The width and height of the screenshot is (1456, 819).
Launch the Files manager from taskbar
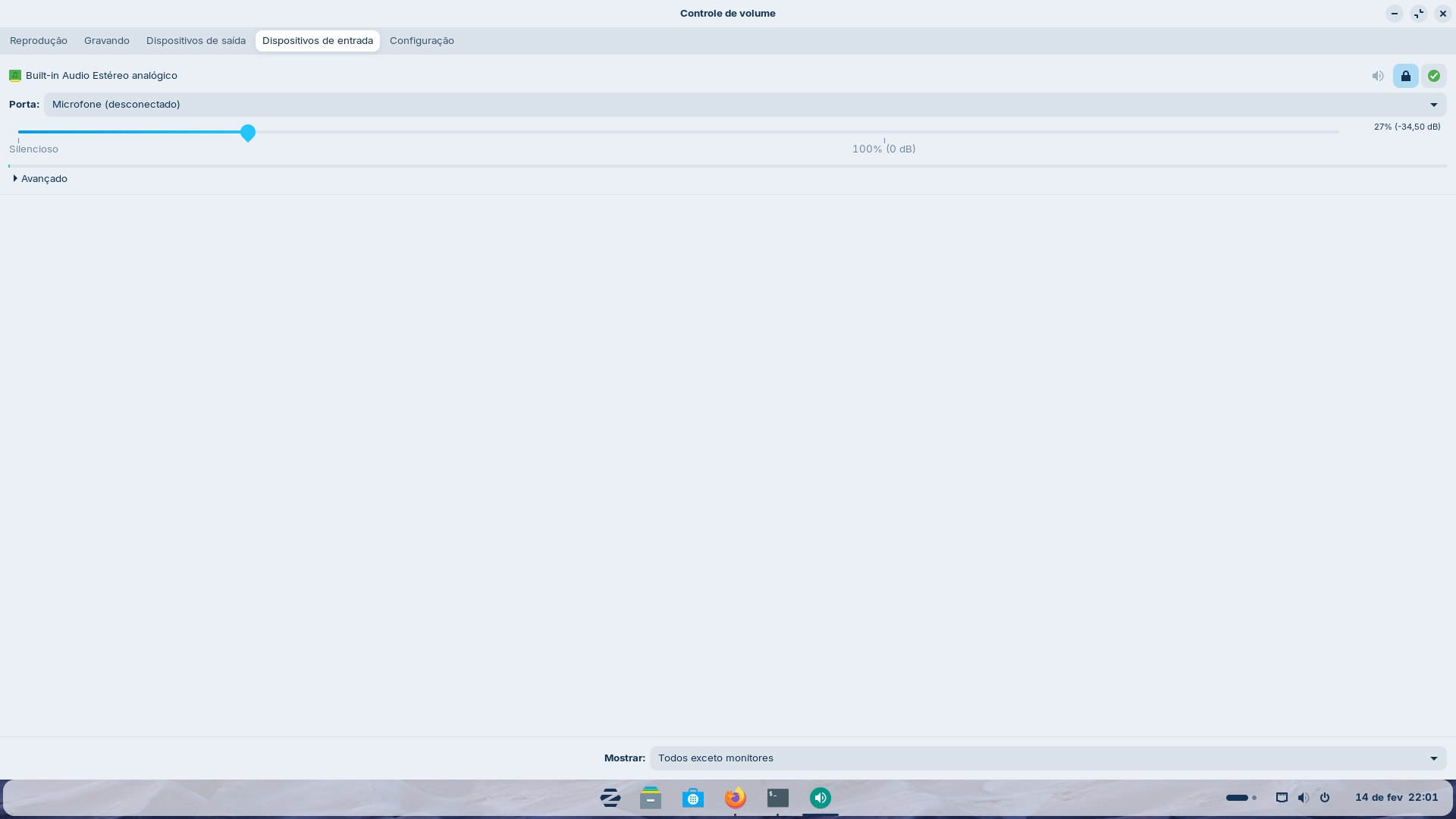click(x=651, y=798)
